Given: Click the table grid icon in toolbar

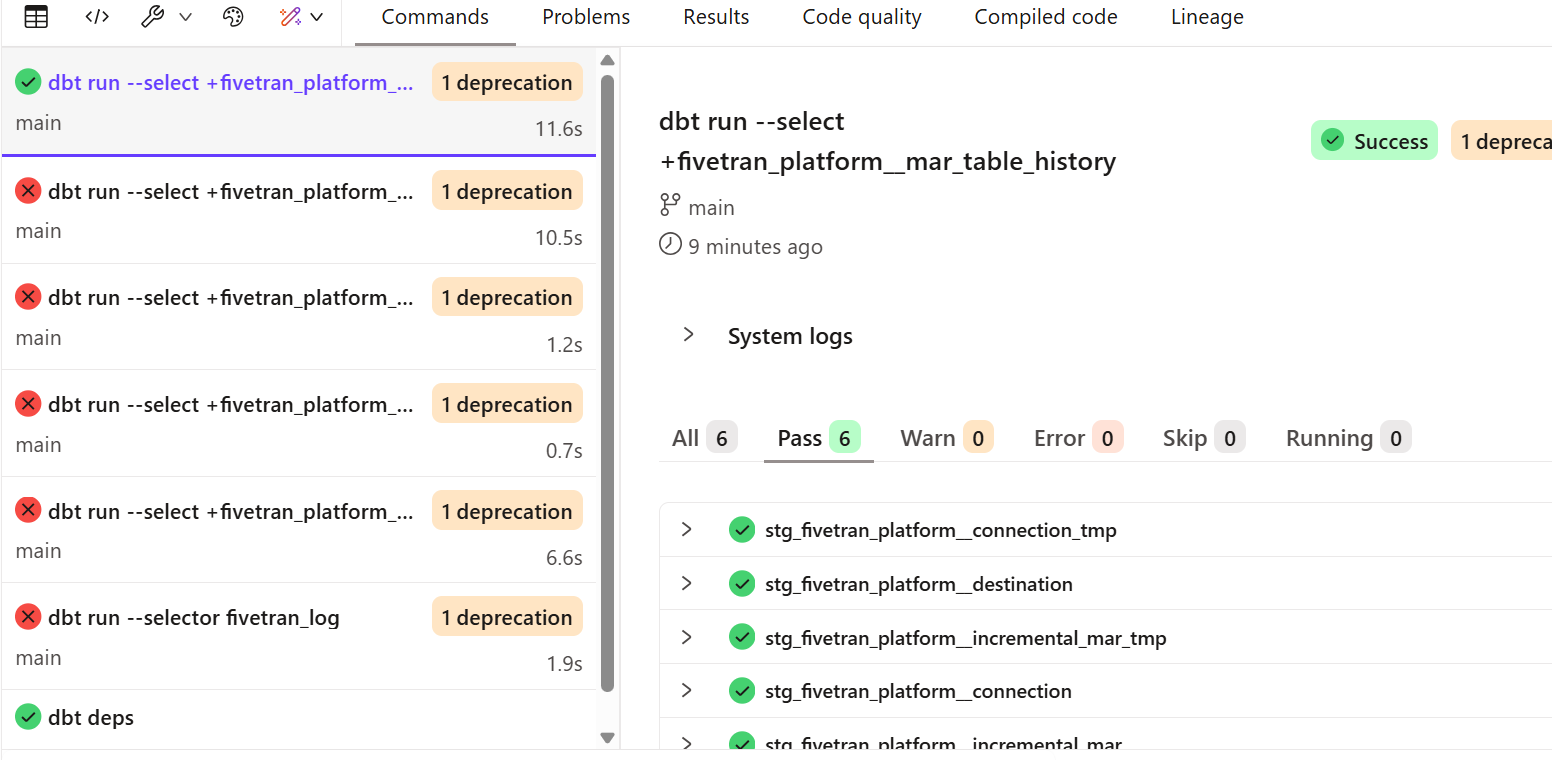Looking at the screenshot, I should 36,17.
